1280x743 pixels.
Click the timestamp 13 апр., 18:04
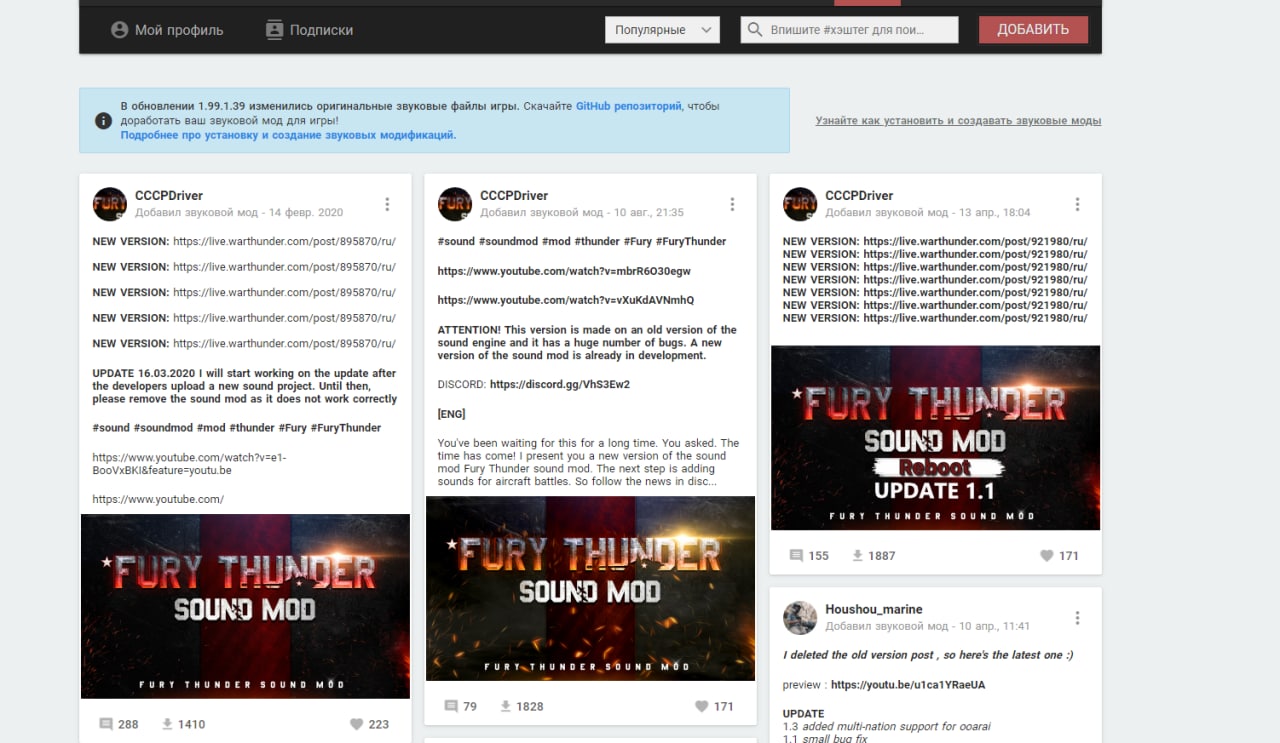[x=995, y=213]
